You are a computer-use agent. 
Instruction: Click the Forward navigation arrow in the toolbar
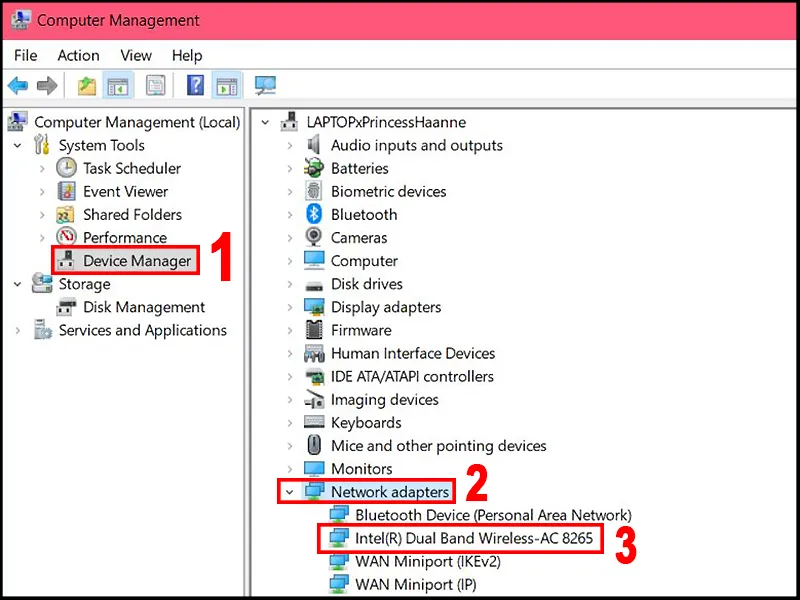47,85
